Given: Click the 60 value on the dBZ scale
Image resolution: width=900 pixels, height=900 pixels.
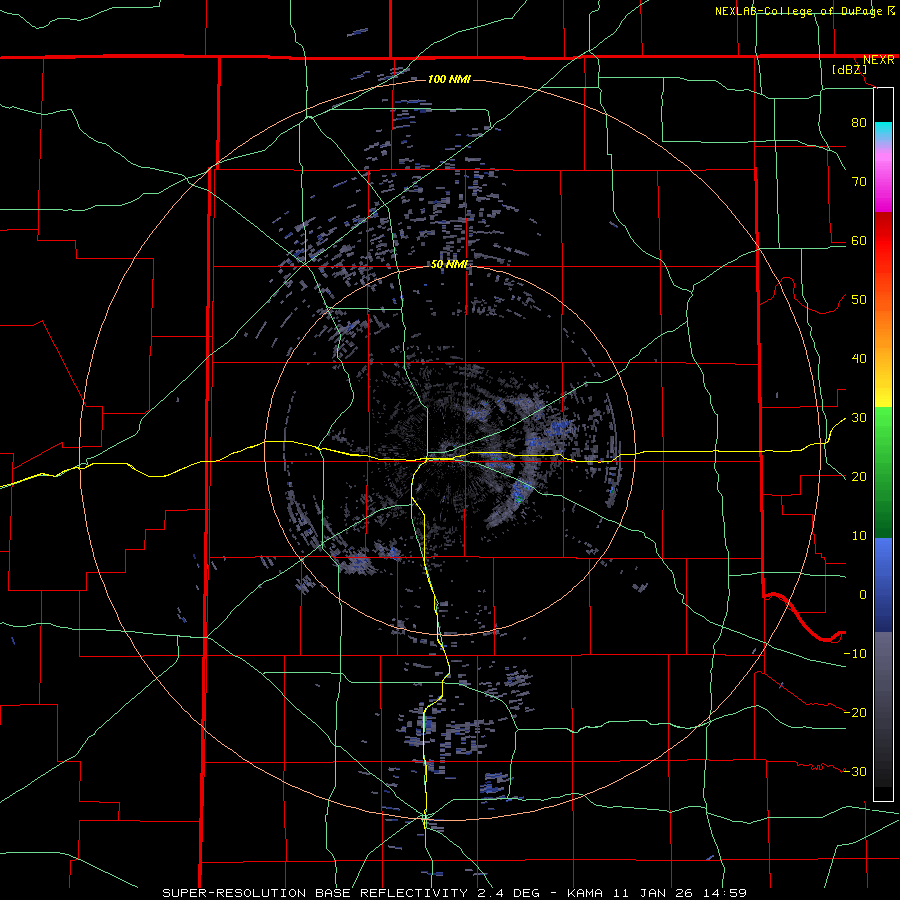Looking at the screenshot, I should coord(859,240).
